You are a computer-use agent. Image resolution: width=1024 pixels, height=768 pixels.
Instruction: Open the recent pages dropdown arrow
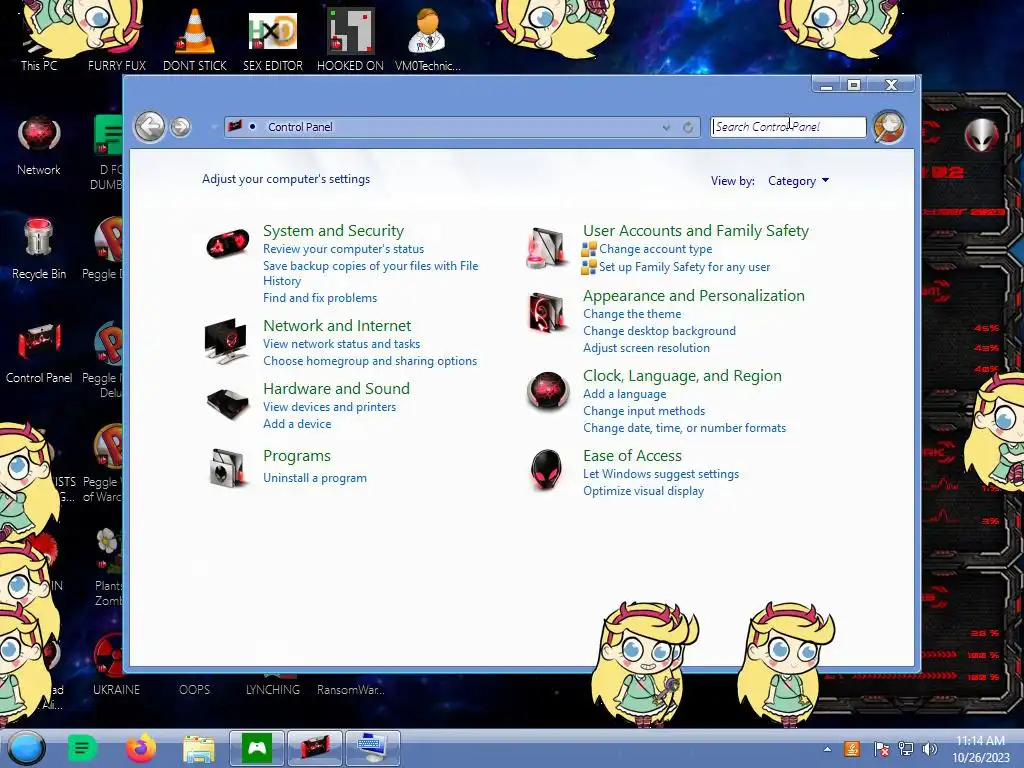[214, 127]
